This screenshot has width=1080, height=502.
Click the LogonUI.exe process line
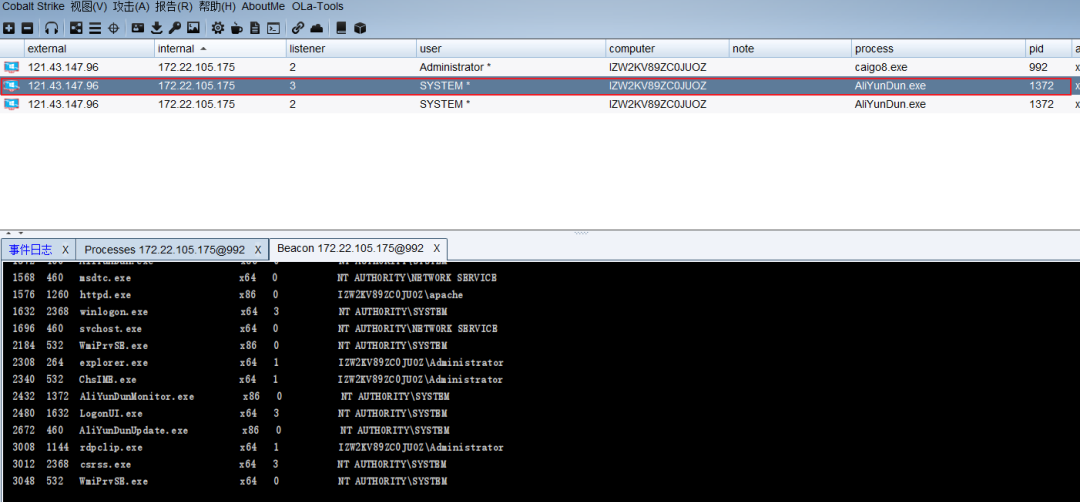coord(230,413)
